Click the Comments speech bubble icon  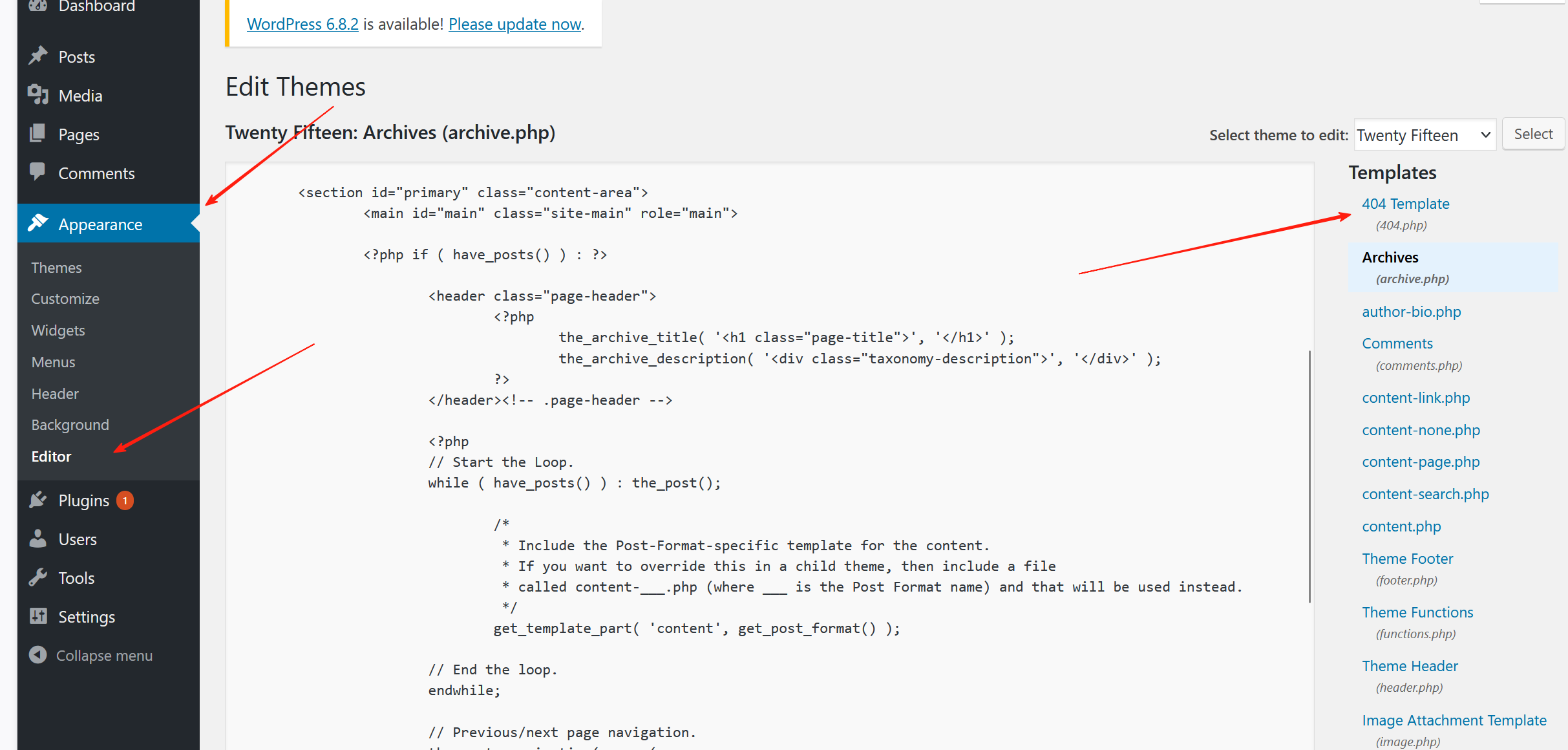coord(38,172)
